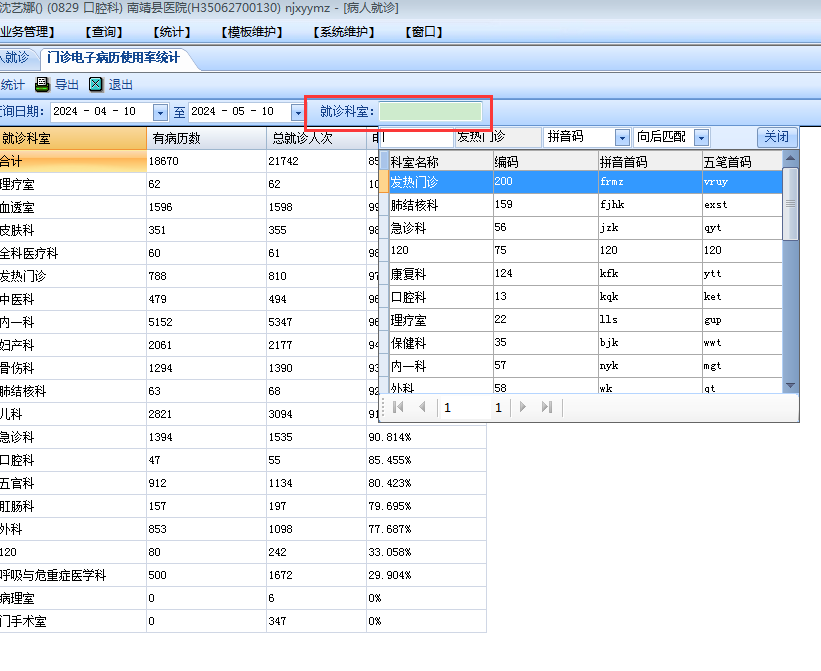The width and height of the screenshot is (821, 671).
Task: Expand the 向后匹配 match mode dropdown
Action: (x=701, y=138)
